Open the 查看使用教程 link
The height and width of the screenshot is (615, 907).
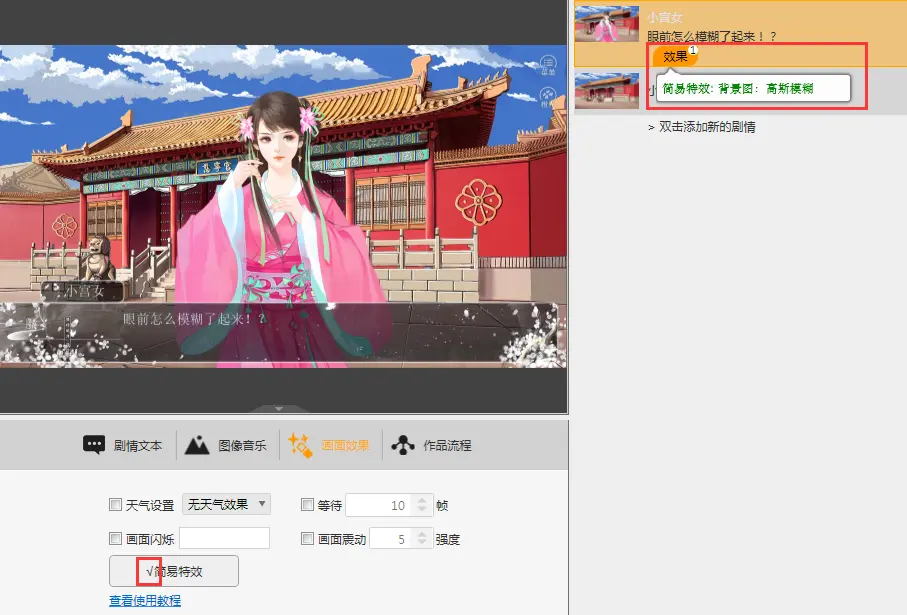tap(145, 600)
